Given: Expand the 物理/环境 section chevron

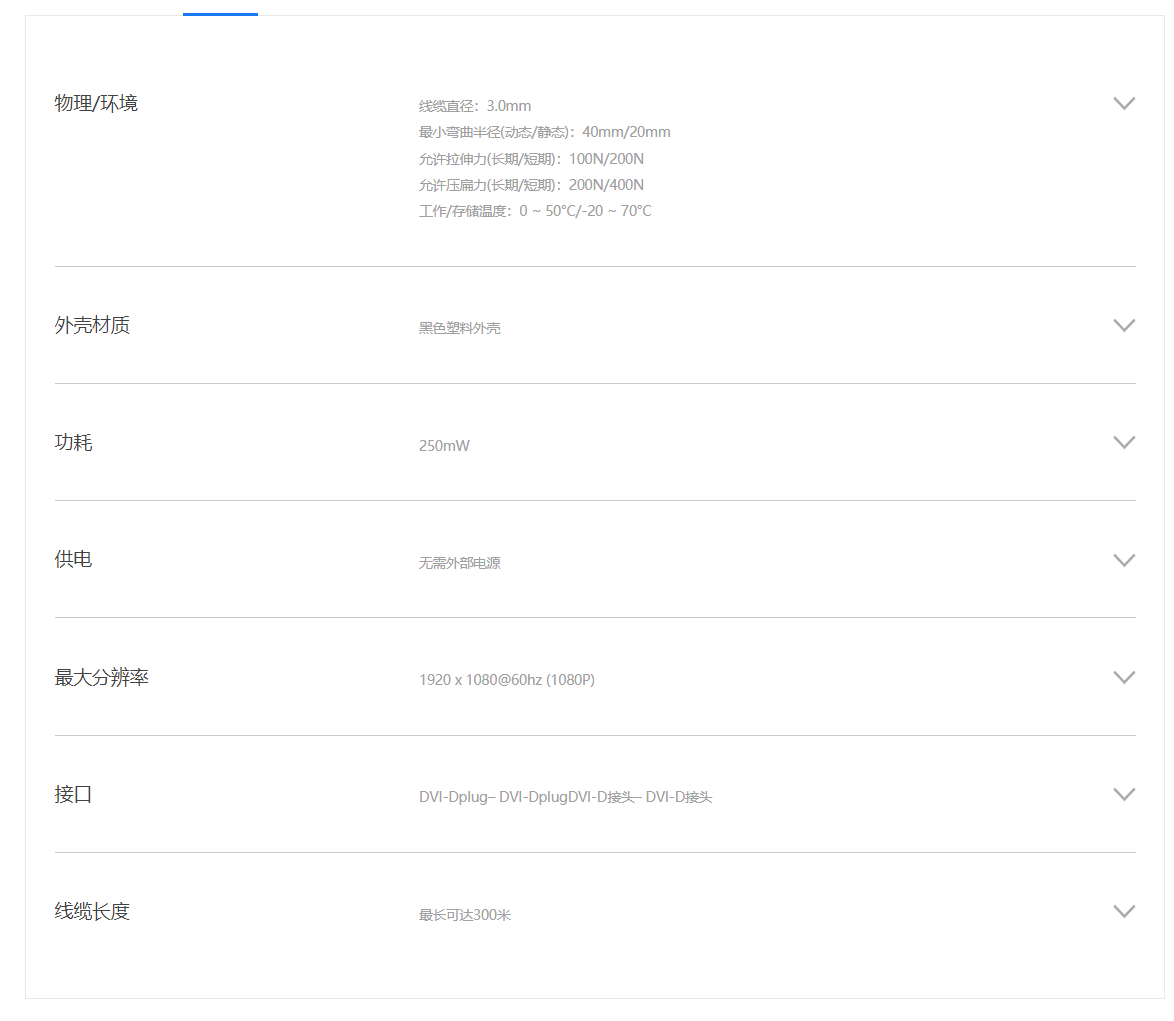Looking at the screenshot, I should point(1124,103).
